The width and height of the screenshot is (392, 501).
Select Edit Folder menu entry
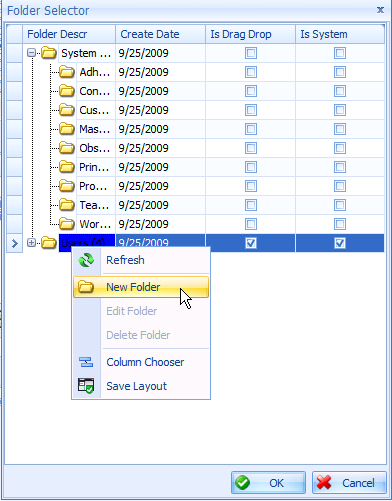[141, 311]
